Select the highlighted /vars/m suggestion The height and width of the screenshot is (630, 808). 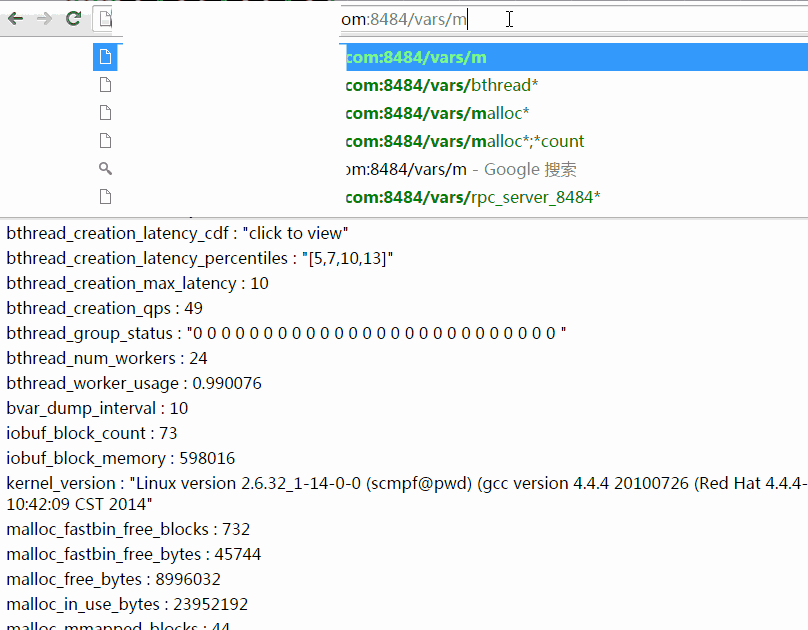416,58
